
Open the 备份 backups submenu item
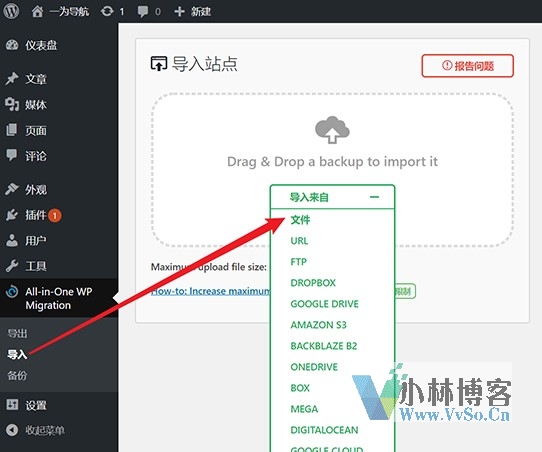tap(17, 375)
